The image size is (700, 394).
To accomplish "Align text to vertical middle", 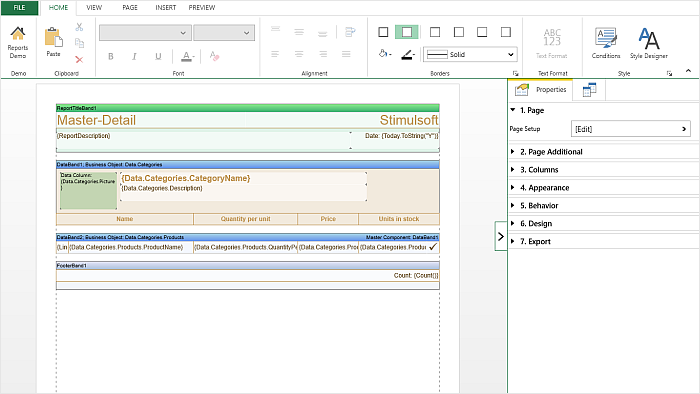I will 299,32.
